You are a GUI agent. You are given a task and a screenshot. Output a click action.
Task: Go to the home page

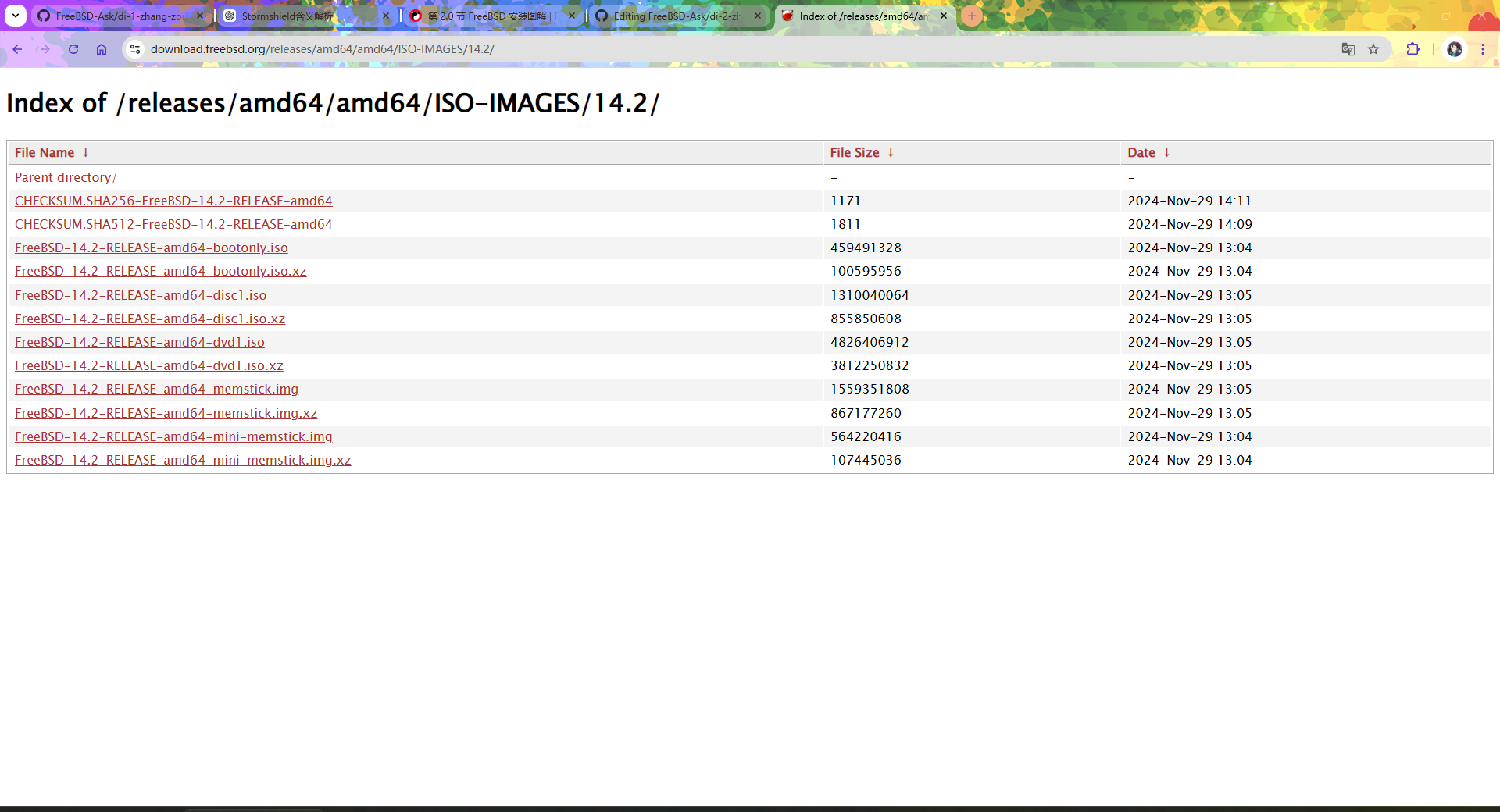[x=102, y=49]
